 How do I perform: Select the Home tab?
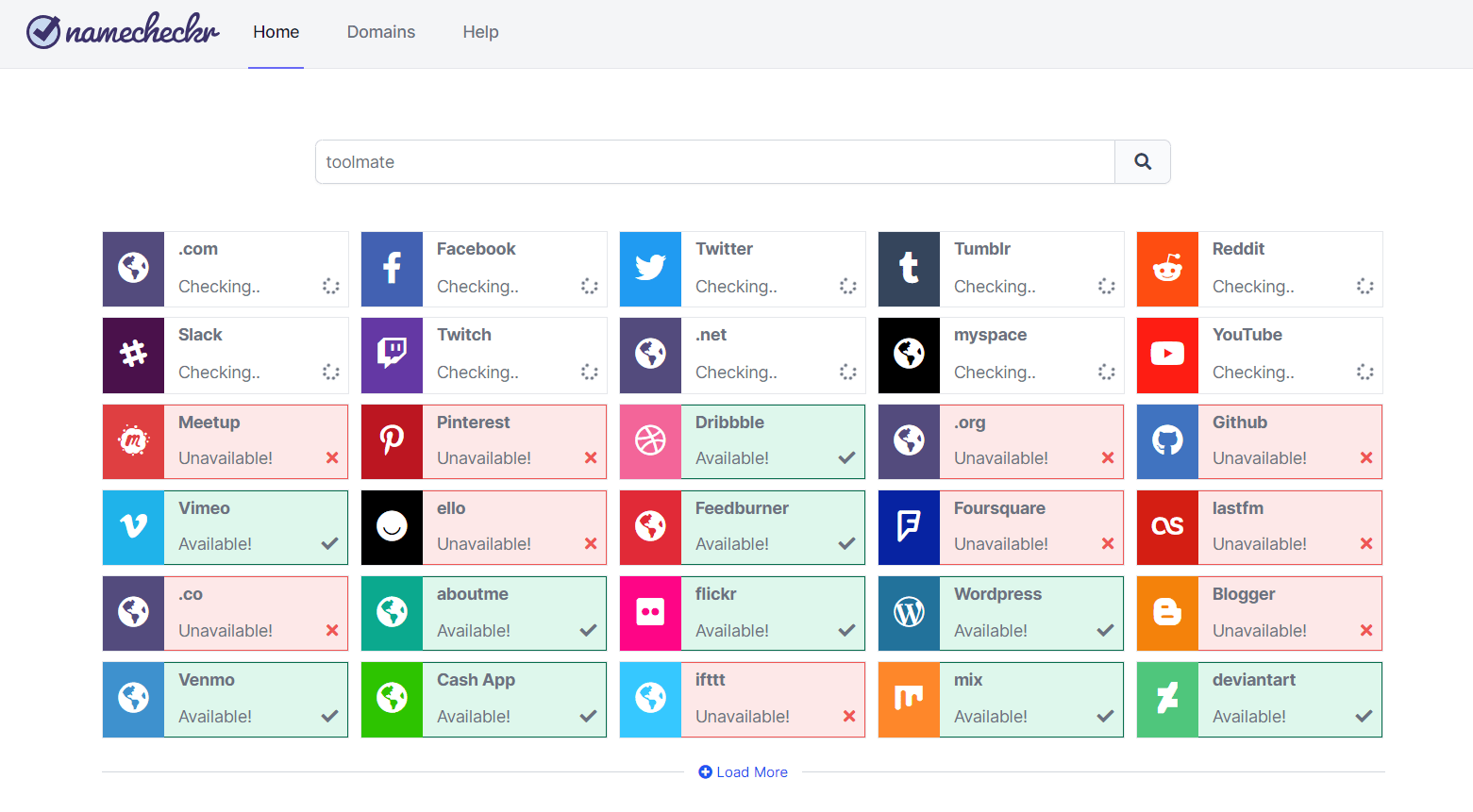275,31
